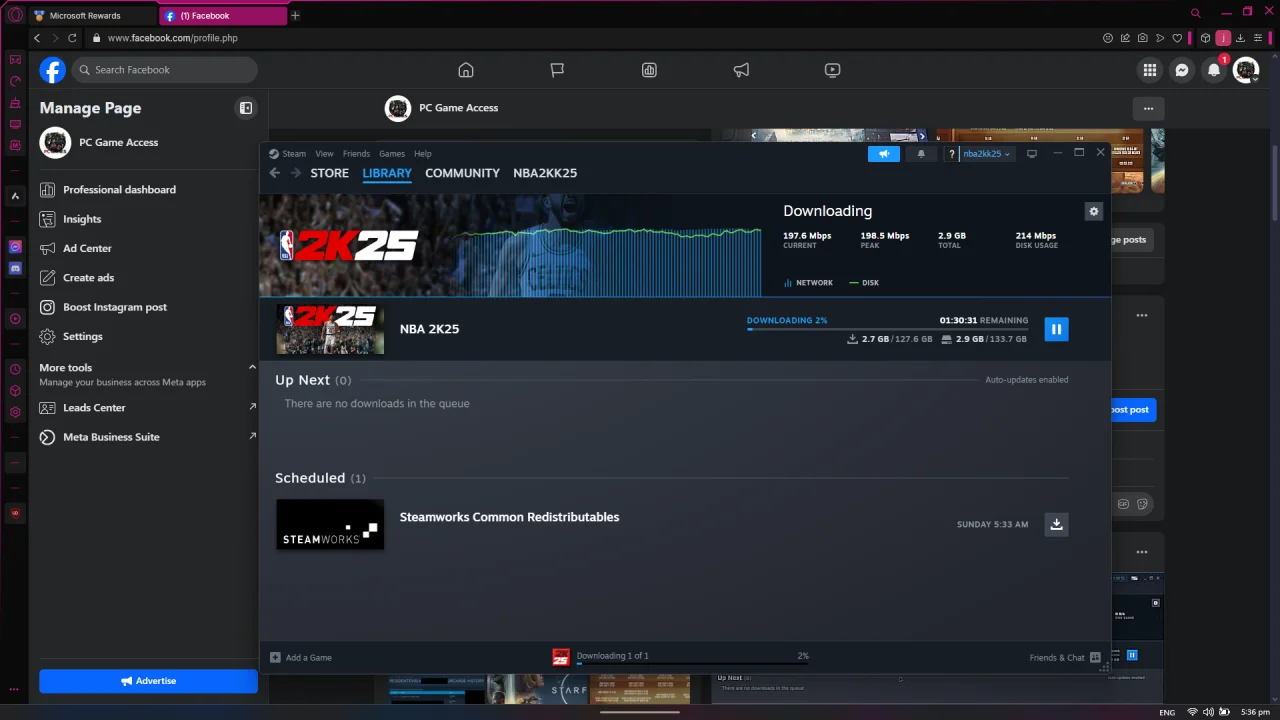Reload the Facebook page

tap(72, 38)
